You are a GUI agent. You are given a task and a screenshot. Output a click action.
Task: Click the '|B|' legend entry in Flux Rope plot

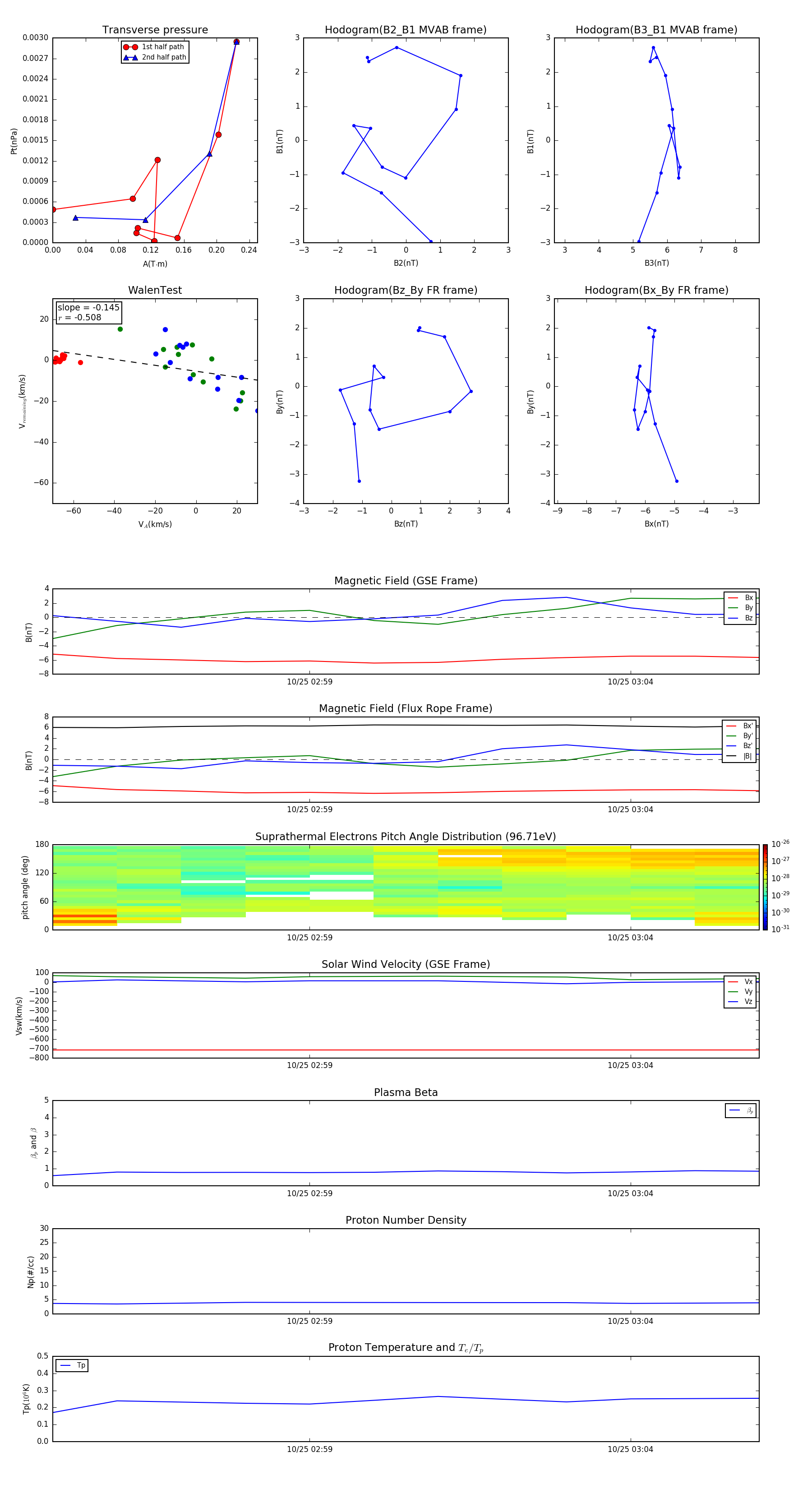[x=739, y=756]
